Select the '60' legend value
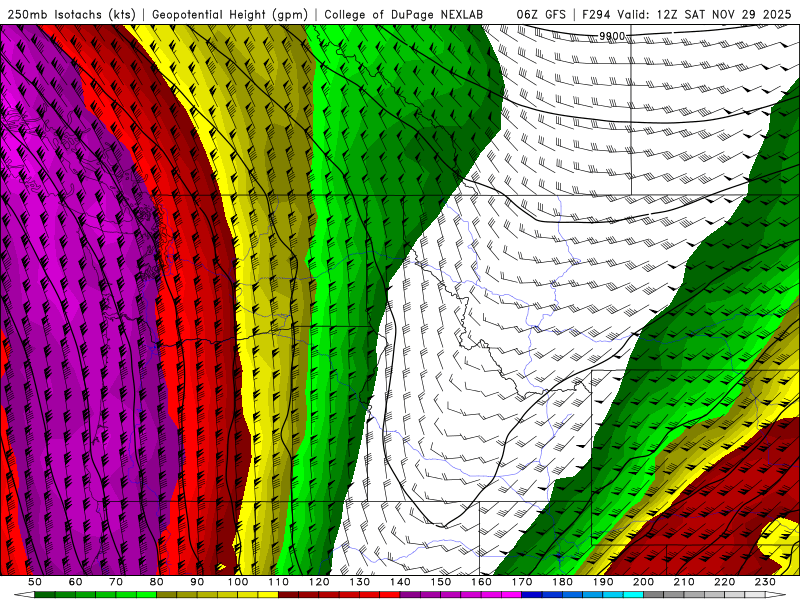This screenshot has width=800, height=600. click(x=75, y=582)
